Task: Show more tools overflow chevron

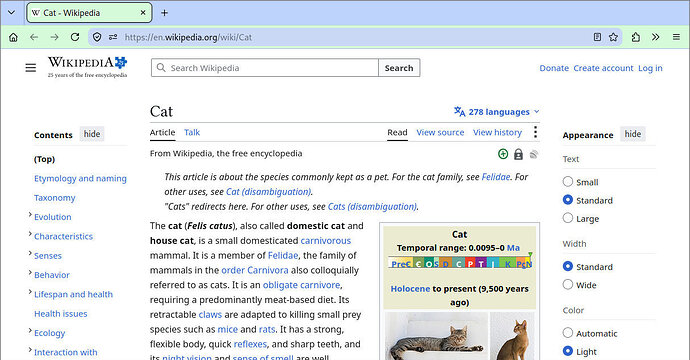Action: click(656, 37)
